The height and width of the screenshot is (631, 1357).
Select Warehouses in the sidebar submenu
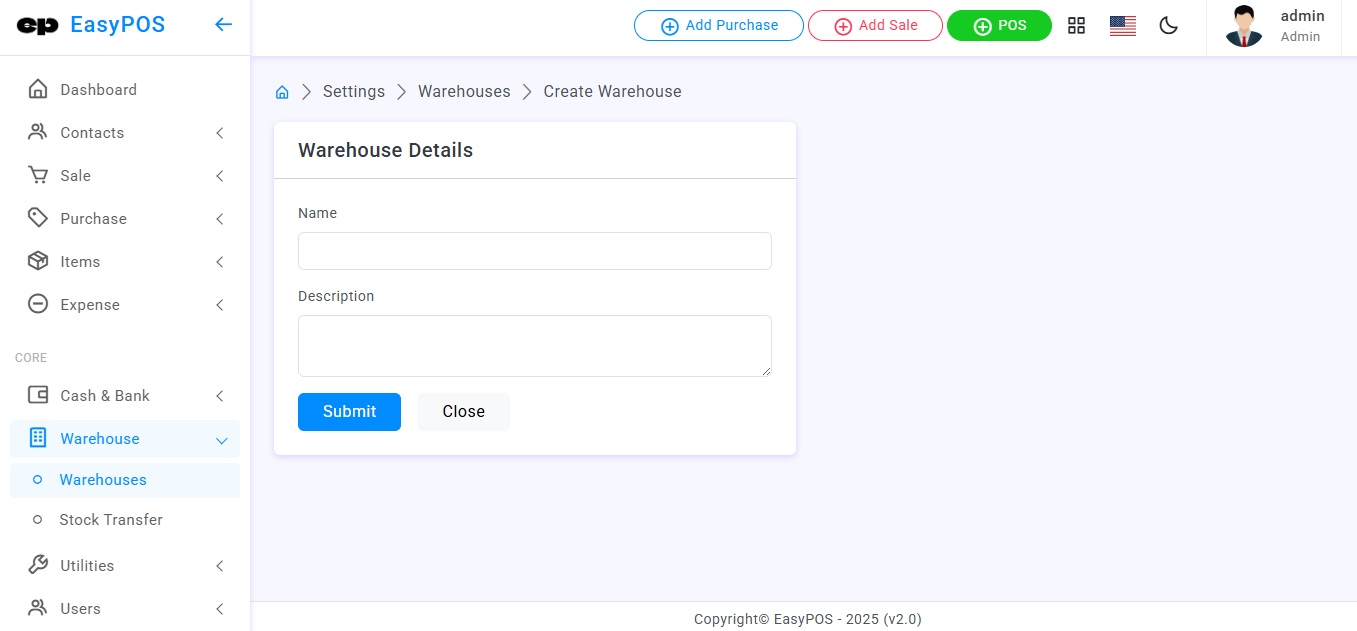point(103,480)
